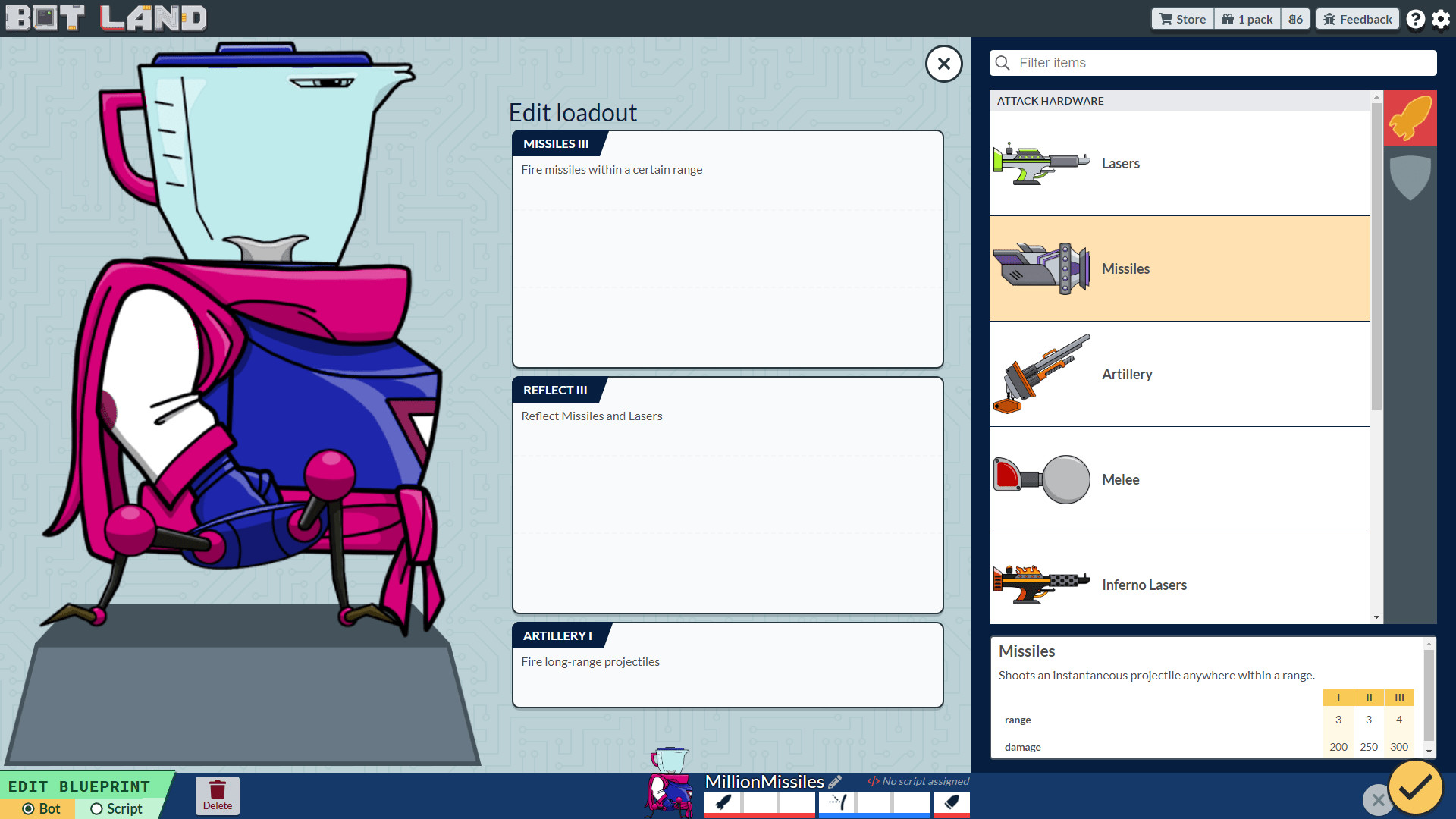Select the rocket attack hardware tab on the right
Viewport: 1456px width, 819px height.
[x=1410, y=118]
